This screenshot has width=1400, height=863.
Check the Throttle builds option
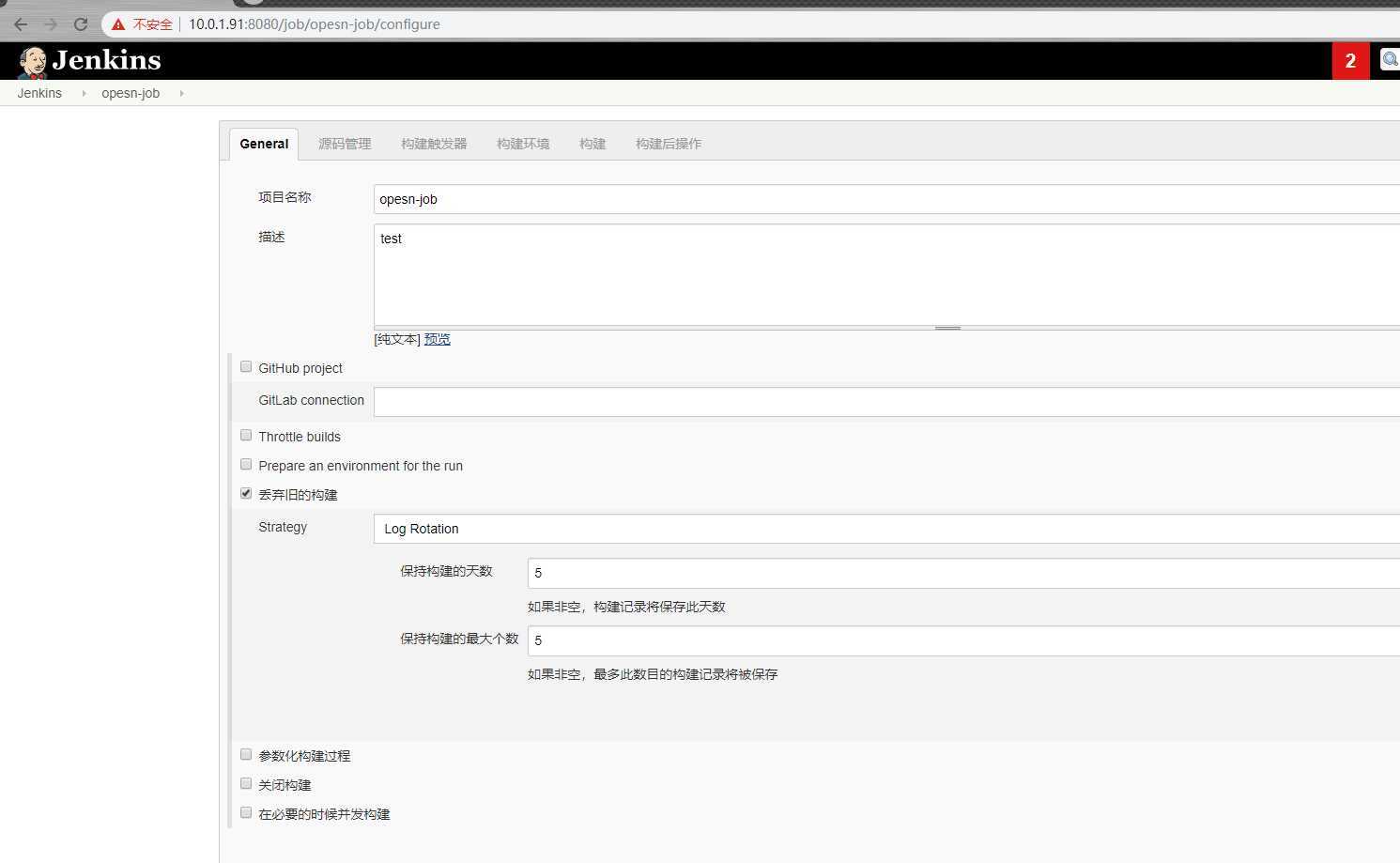tap(246, 436)
